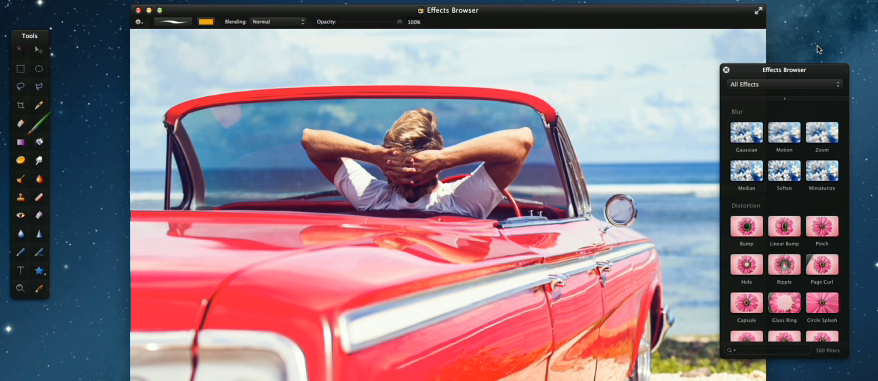The image size is (878, 381).
Task: Open the Blending mode dropdown
Action: click(x=278, y=22)
